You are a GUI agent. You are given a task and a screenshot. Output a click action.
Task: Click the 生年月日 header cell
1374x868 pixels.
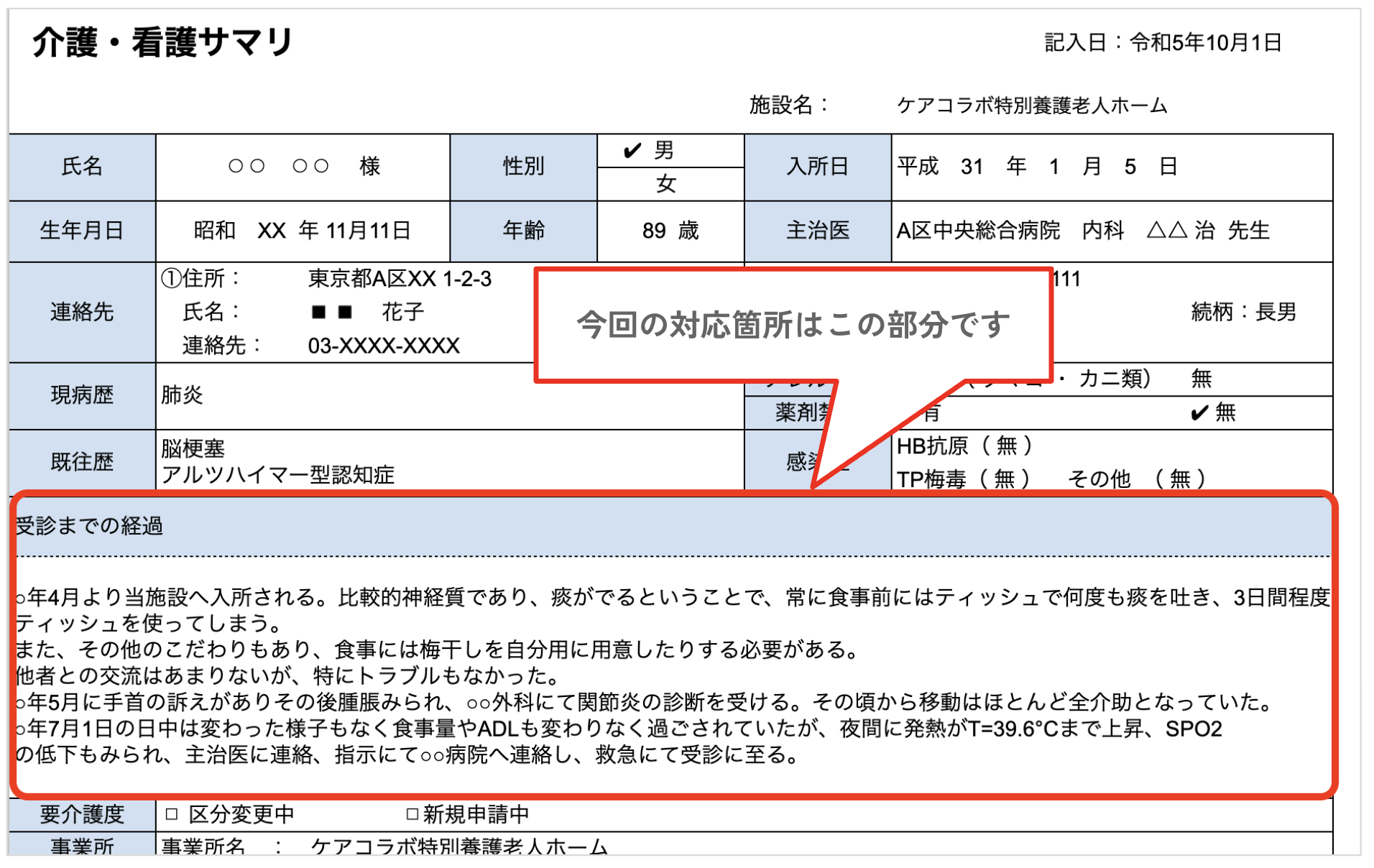[82, 231]
